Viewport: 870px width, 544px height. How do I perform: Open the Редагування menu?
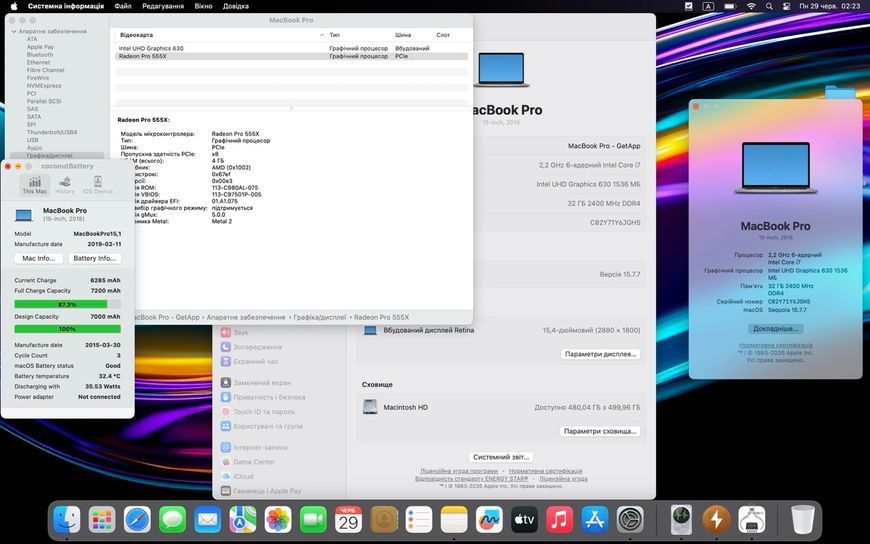[x=163, y=6]
